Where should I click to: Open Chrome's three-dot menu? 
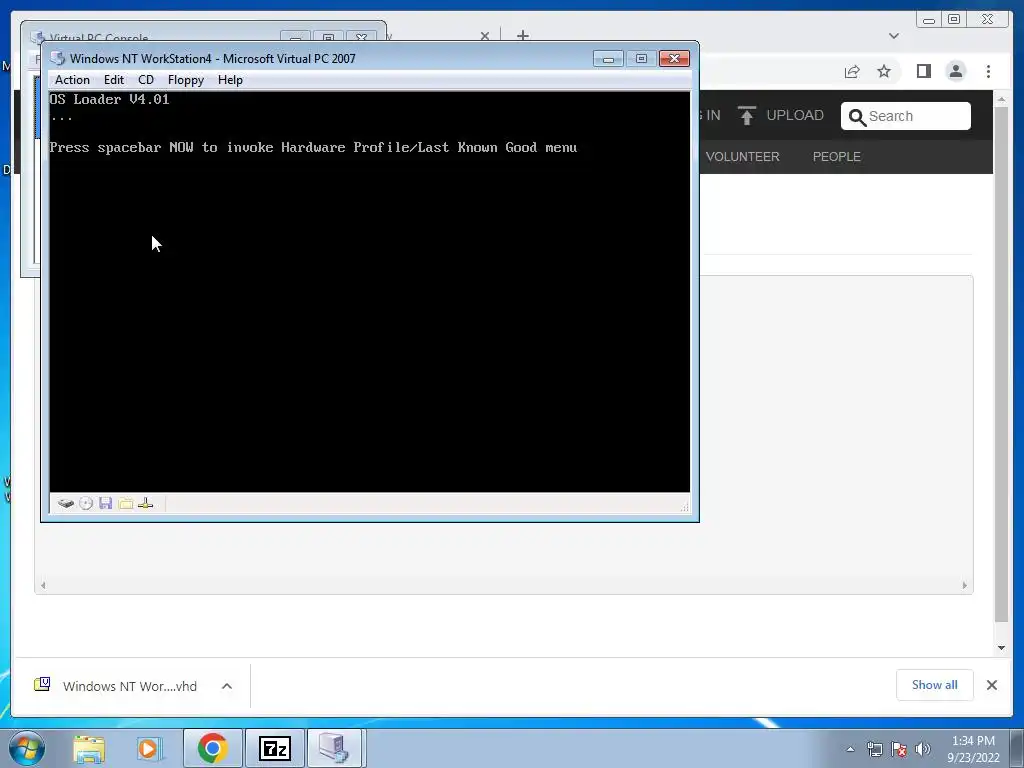click(x=988, y=71)
